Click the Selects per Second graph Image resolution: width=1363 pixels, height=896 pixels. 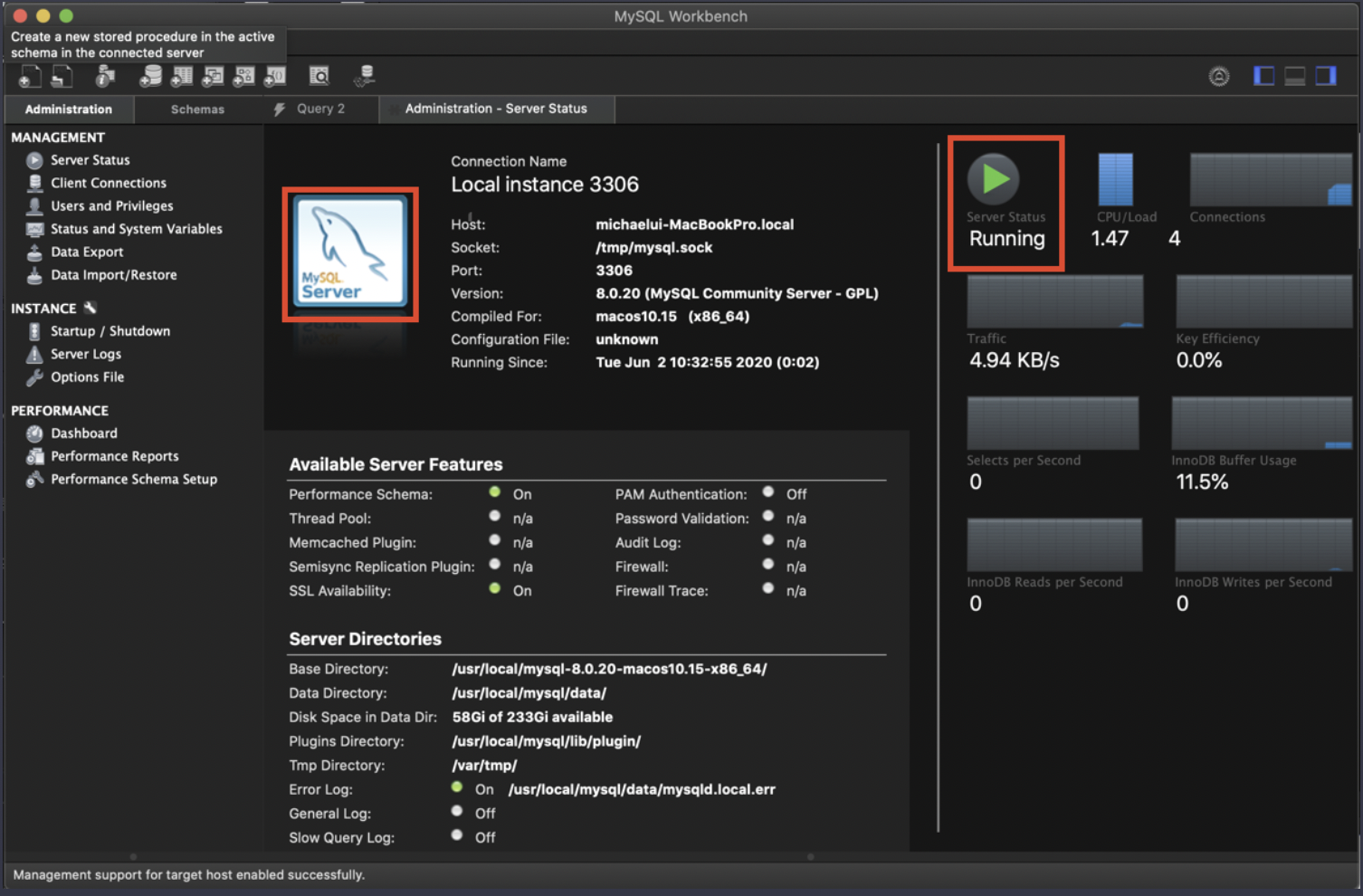click(1053, 423)
